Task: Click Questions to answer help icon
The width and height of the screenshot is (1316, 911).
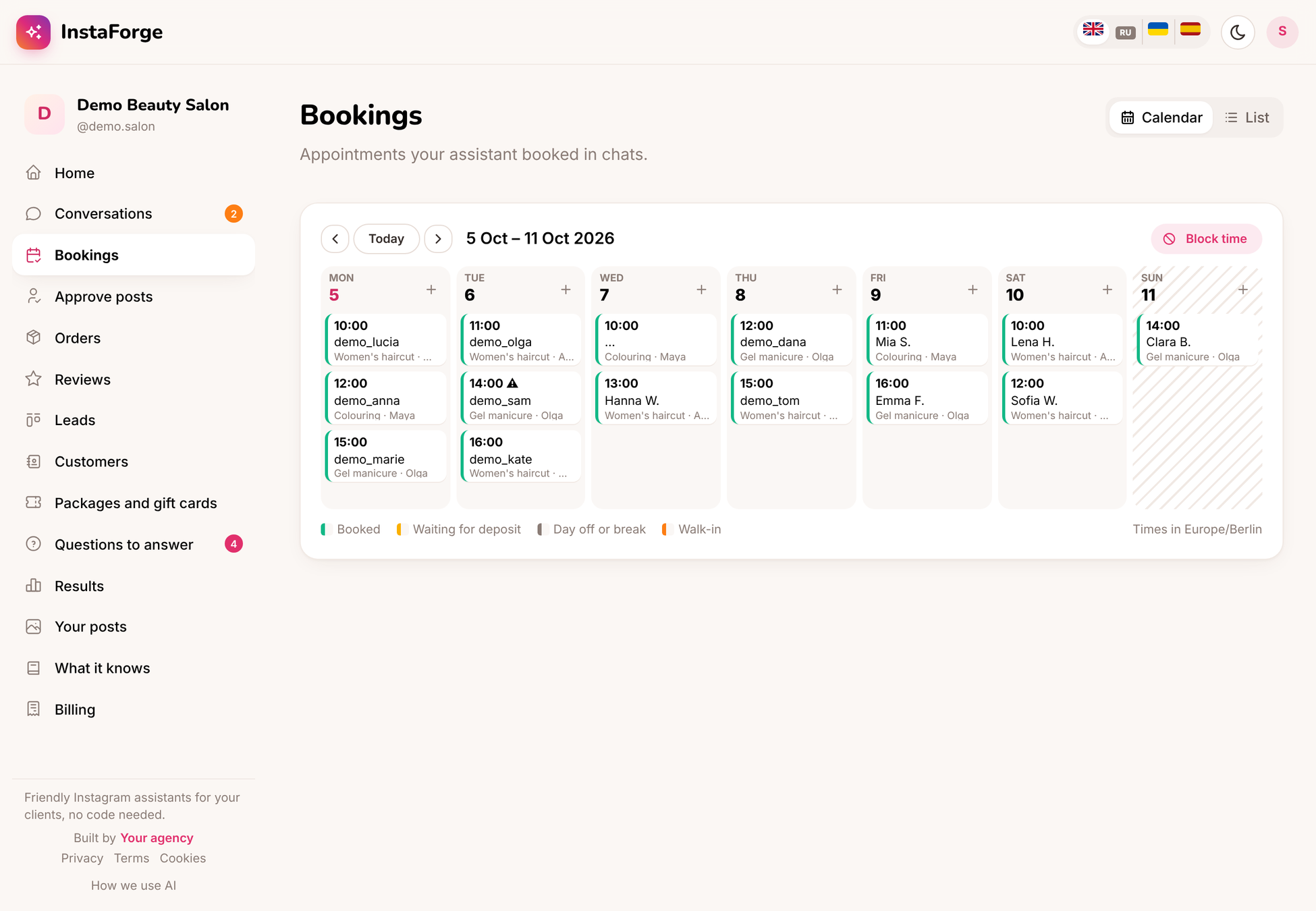Action: [34, 544]
